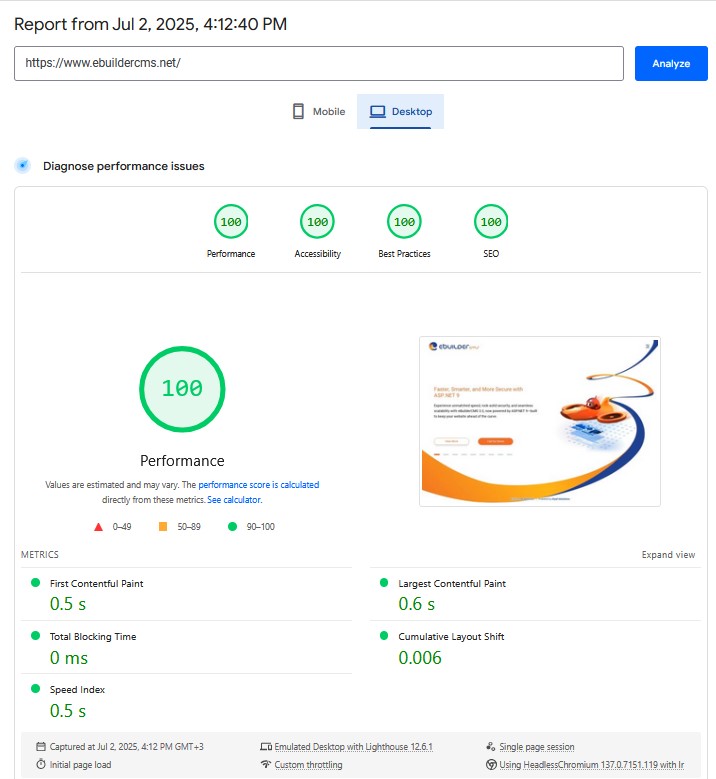Expand view of the metrics section

coord(668,555)
